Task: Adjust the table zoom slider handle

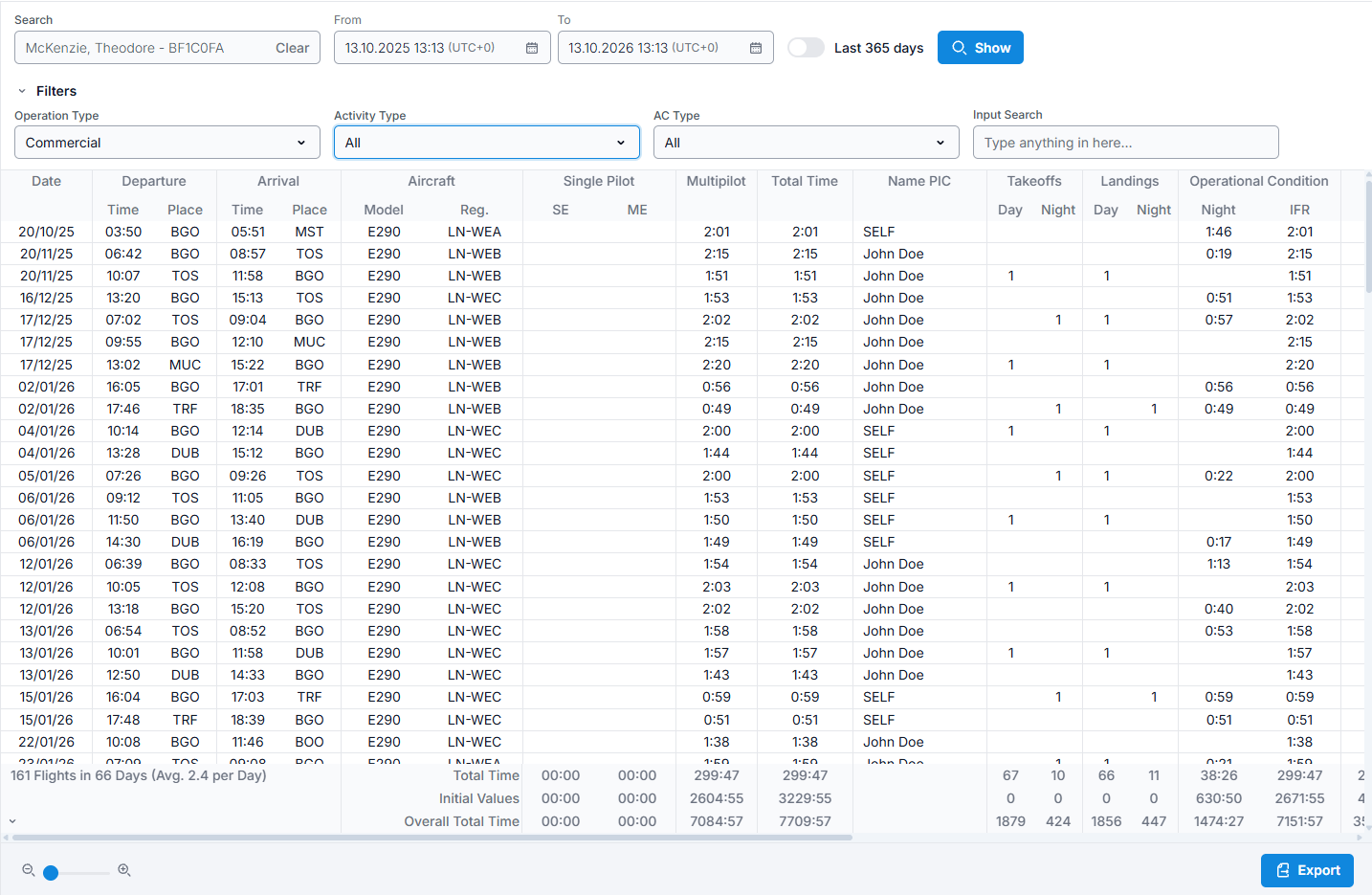Action: pos(51,872)
